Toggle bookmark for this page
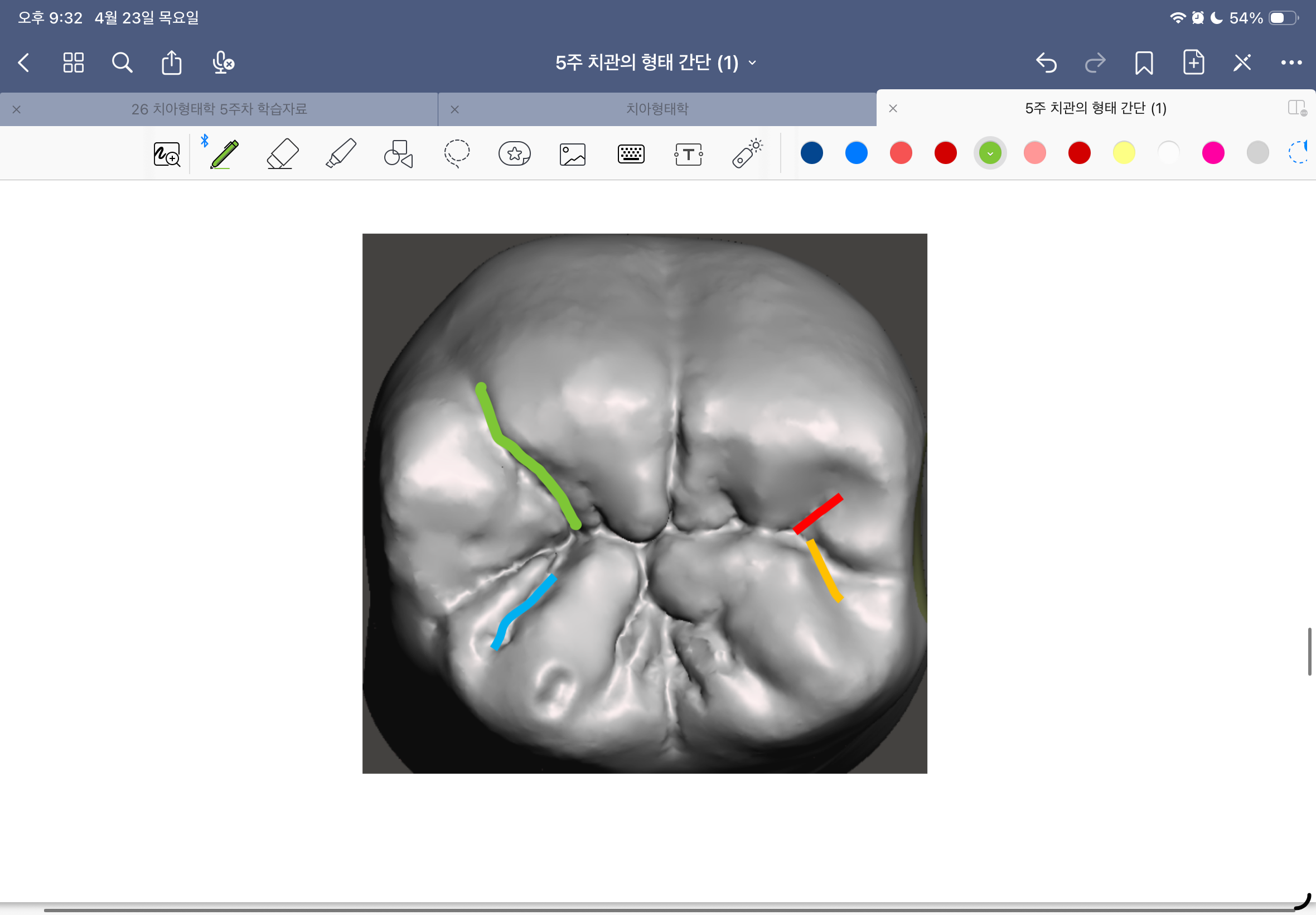This screenshot has height=915, width=1316. [1144, 62]
